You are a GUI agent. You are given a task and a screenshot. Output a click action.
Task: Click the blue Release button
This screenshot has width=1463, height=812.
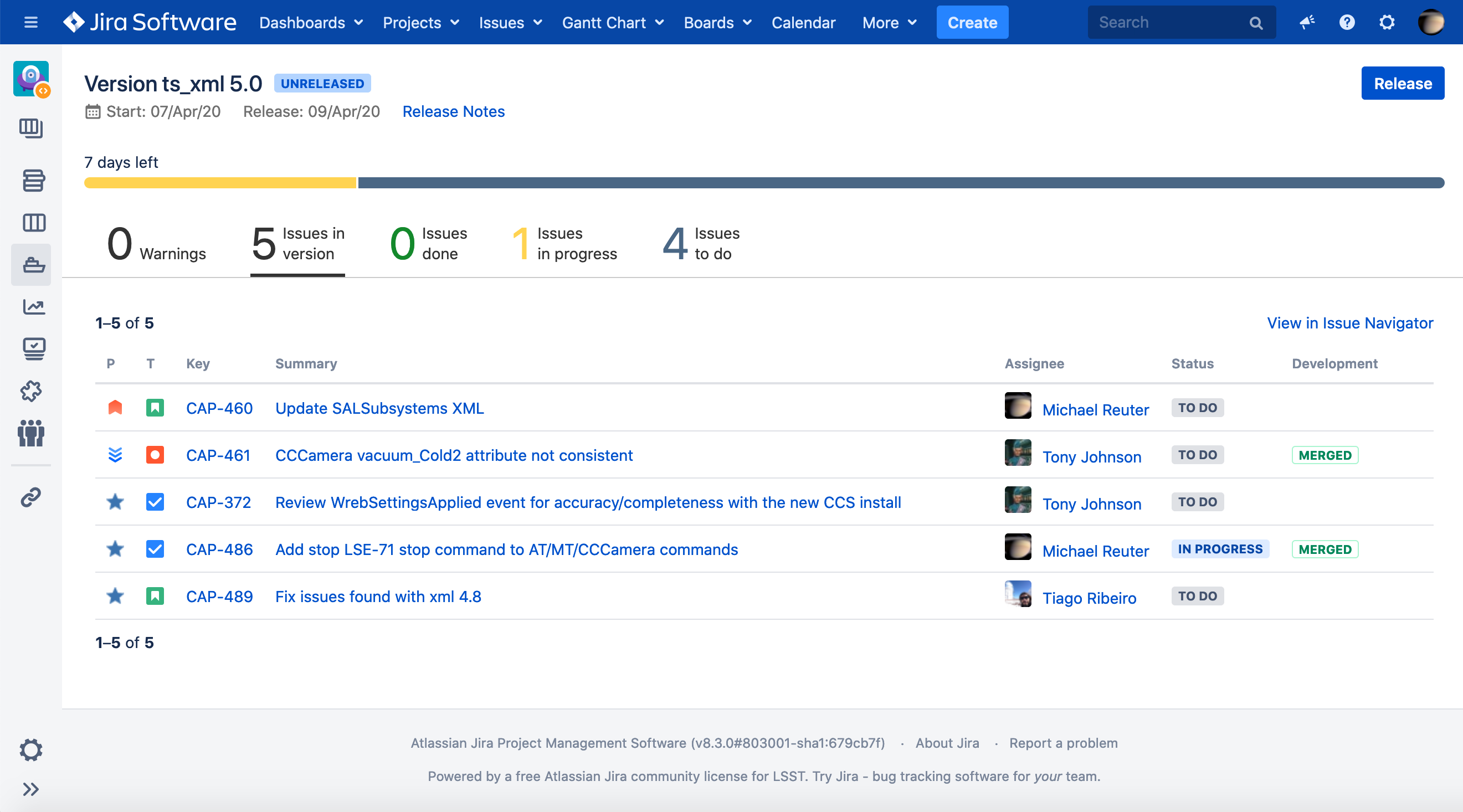pos(1402,84)
